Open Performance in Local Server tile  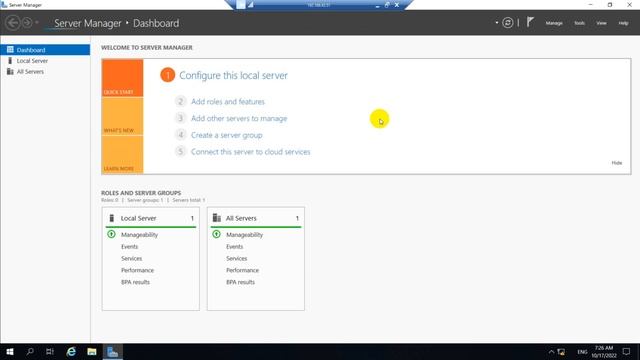(137, 270)
